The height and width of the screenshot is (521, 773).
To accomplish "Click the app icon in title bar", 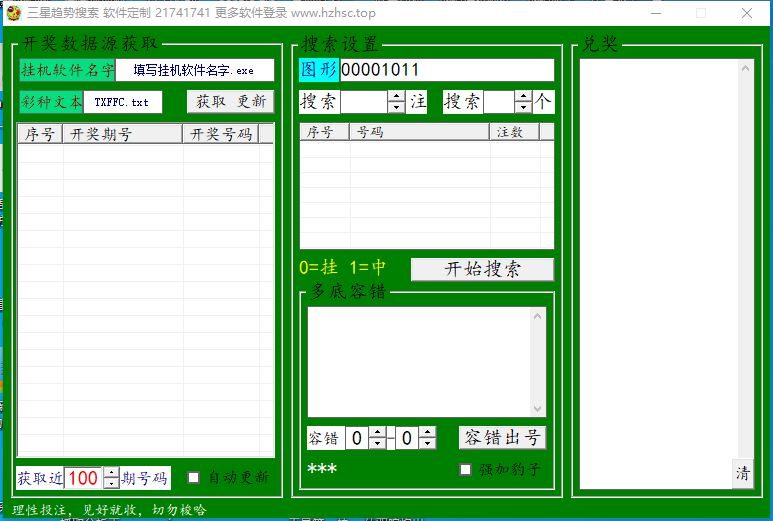I will [x=13, y=13].
